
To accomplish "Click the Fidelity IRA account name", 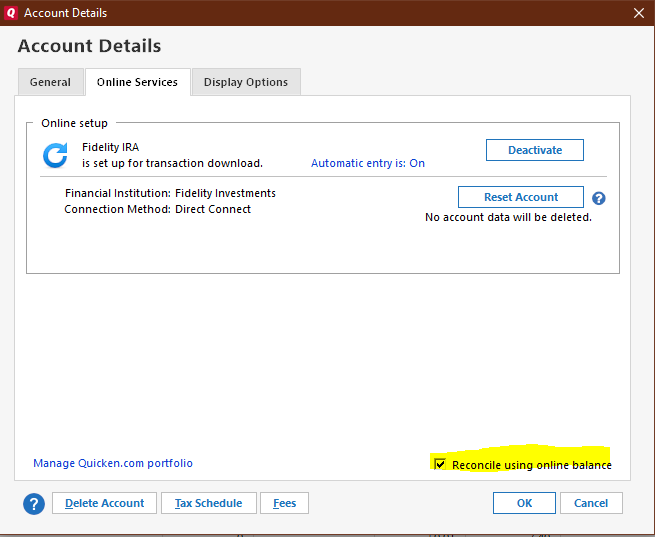I will point(110,147).
